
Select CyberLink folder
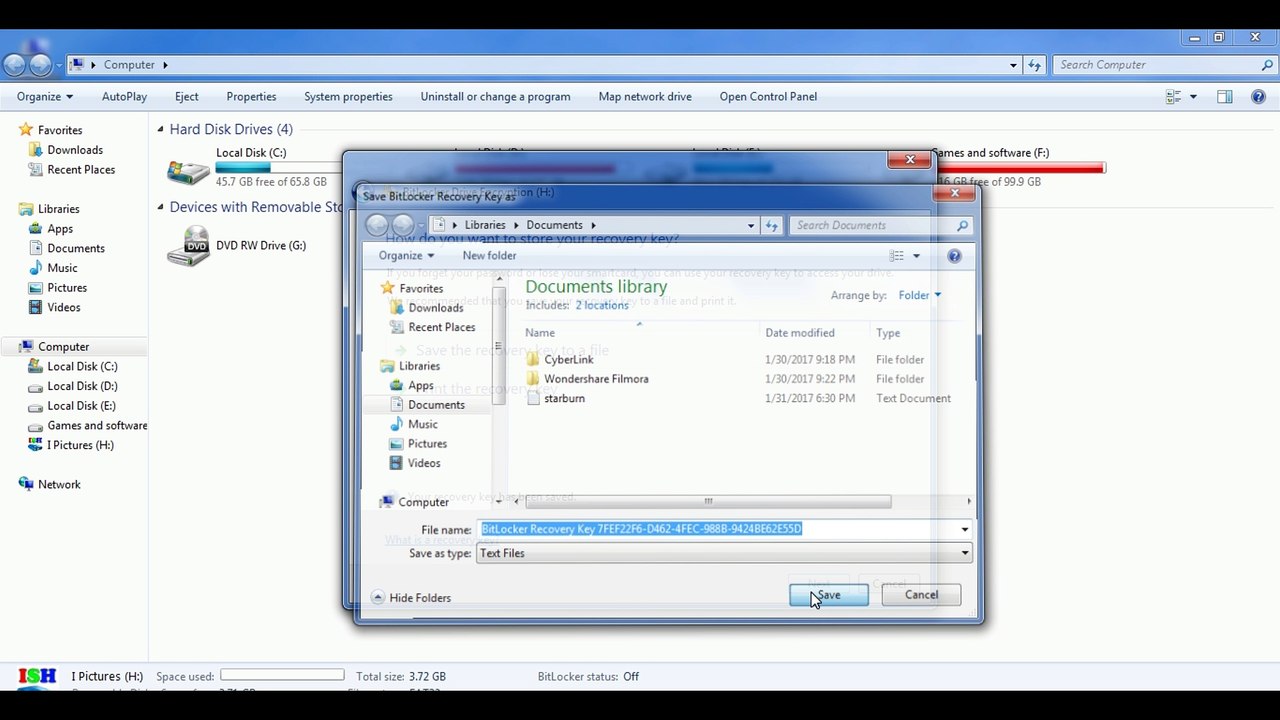click(569, 359)
